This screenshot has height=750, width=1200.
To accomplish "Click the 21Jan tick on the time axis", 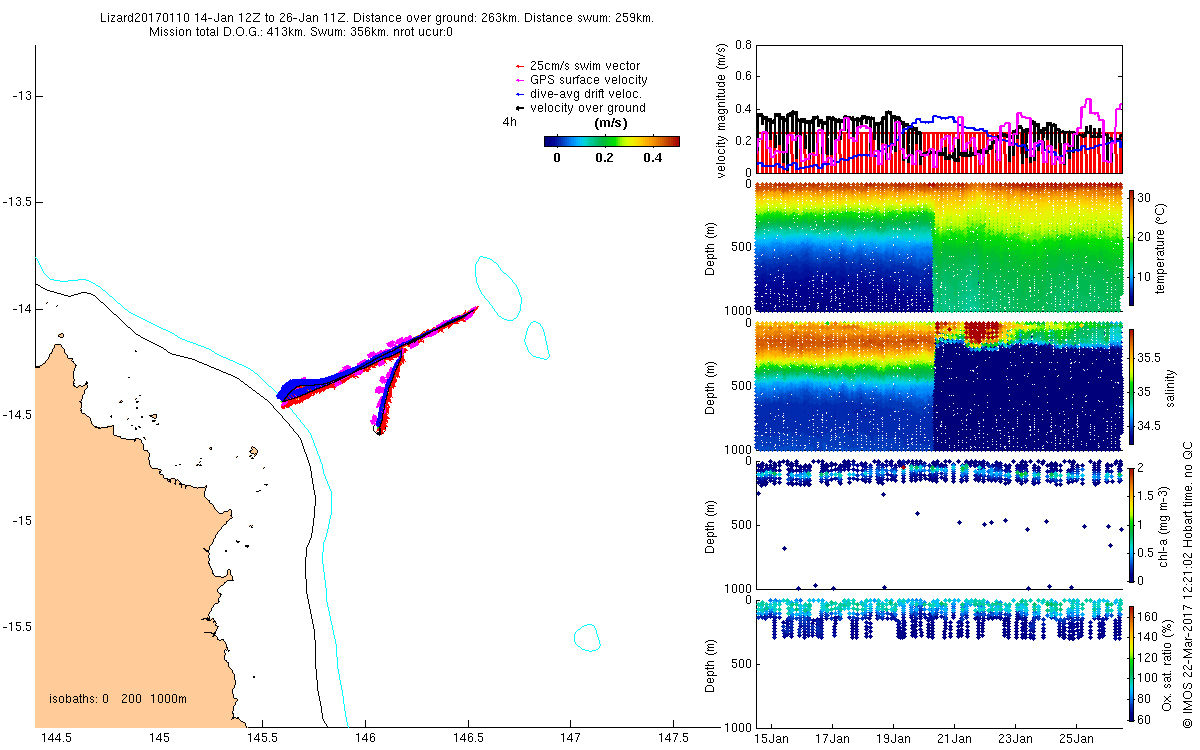I will tap(954, 728).
